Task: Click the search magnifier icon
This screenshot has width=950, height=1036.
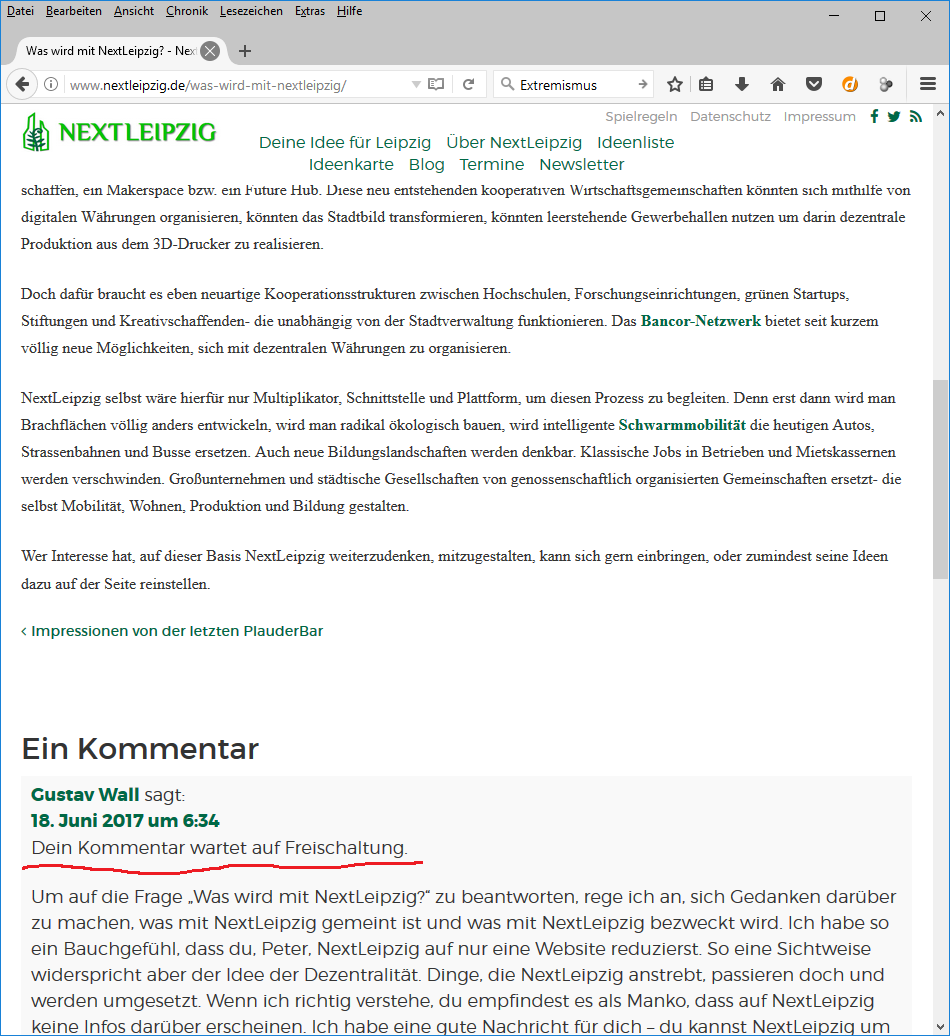Action: click(x=507, y=85)
